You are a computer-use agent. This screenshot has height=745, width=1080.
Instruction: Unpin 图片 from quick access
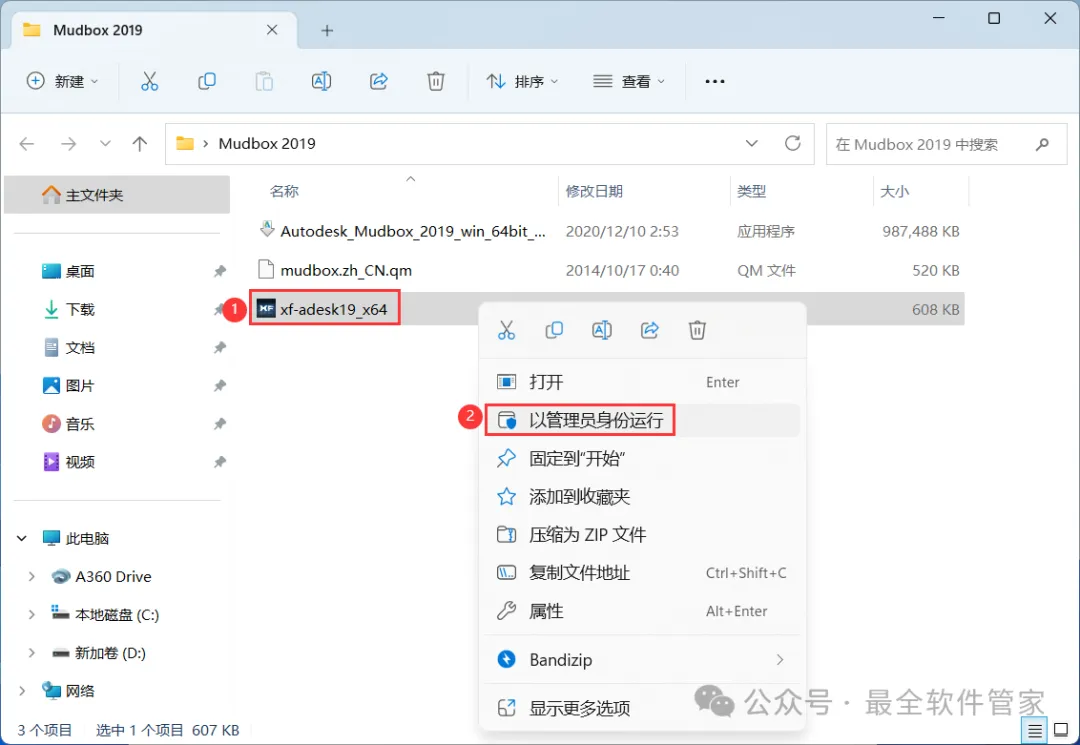(220, 386)
